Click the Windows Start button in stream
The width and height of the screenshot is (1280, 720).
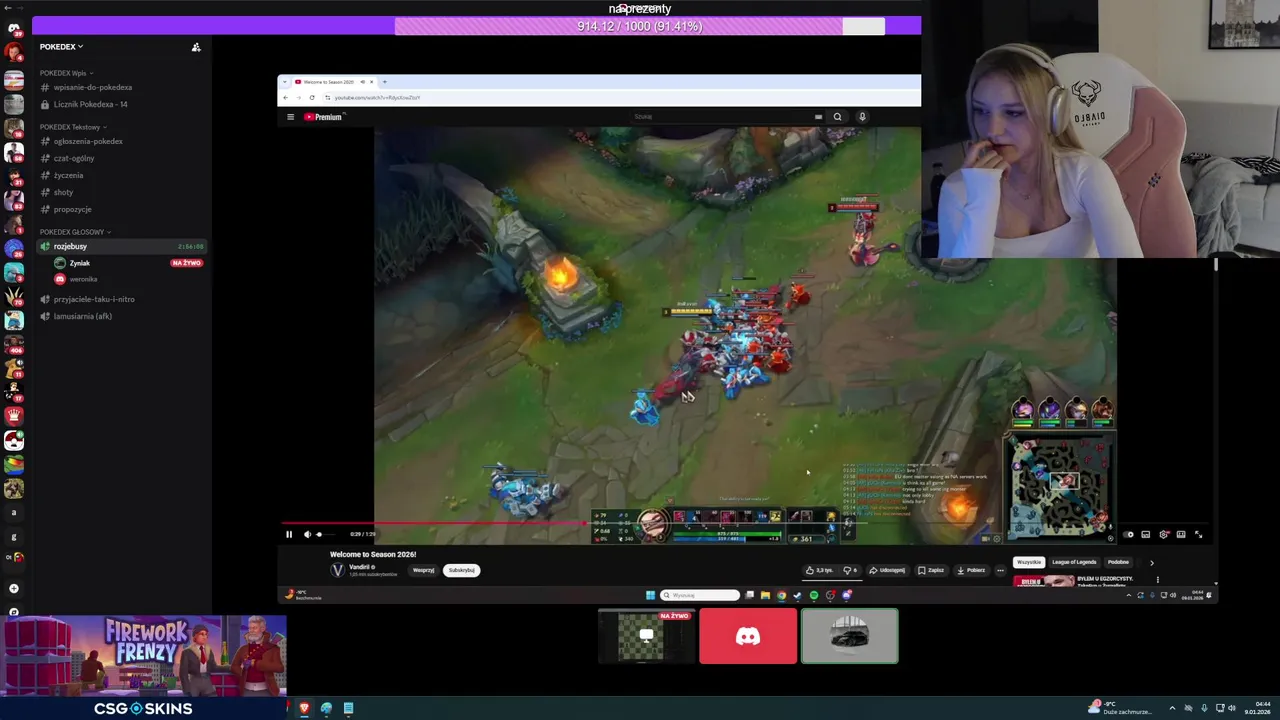650,595
